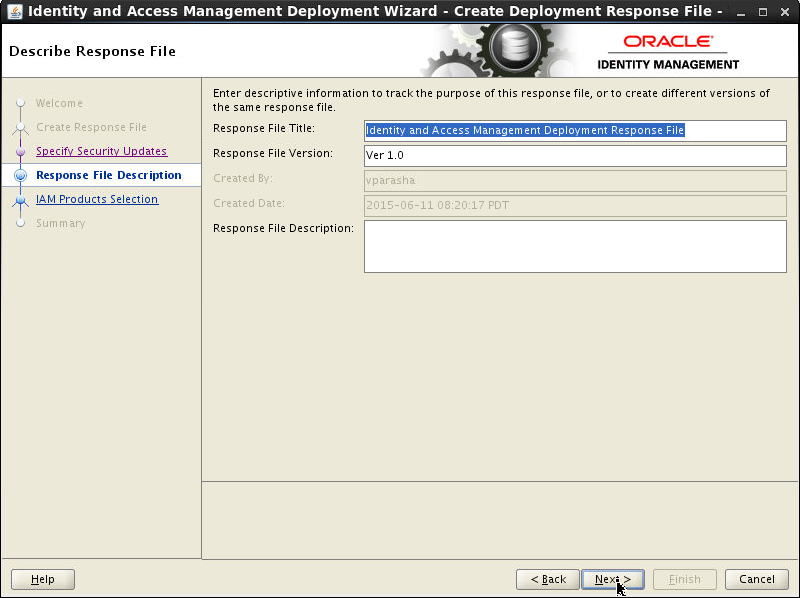The height and width of the screenshot is (598, 800).
Task: Click the Response File Description text area
Action: (x=575, y=245)
